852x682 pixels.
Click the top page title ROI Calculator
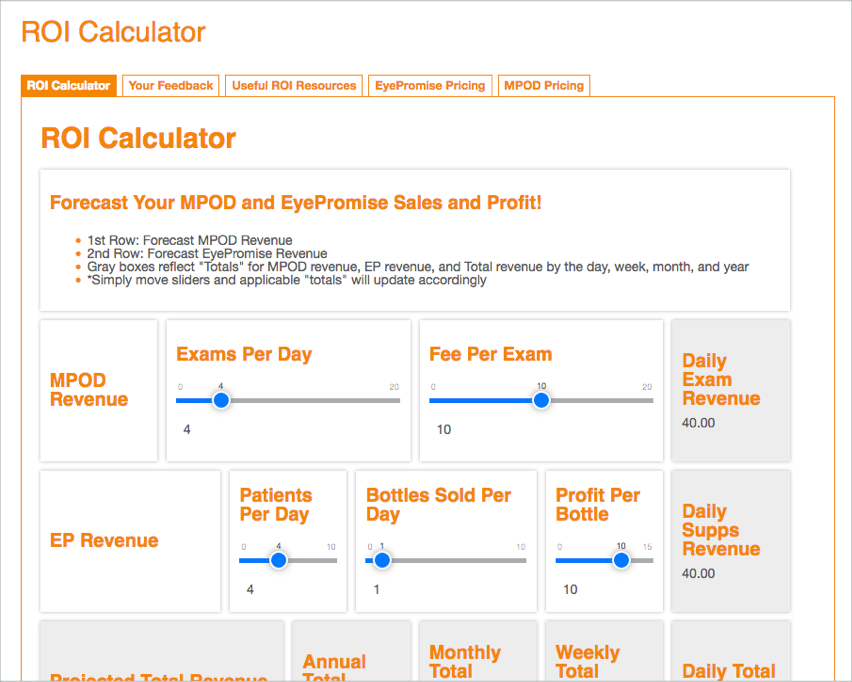click(113, 32)
